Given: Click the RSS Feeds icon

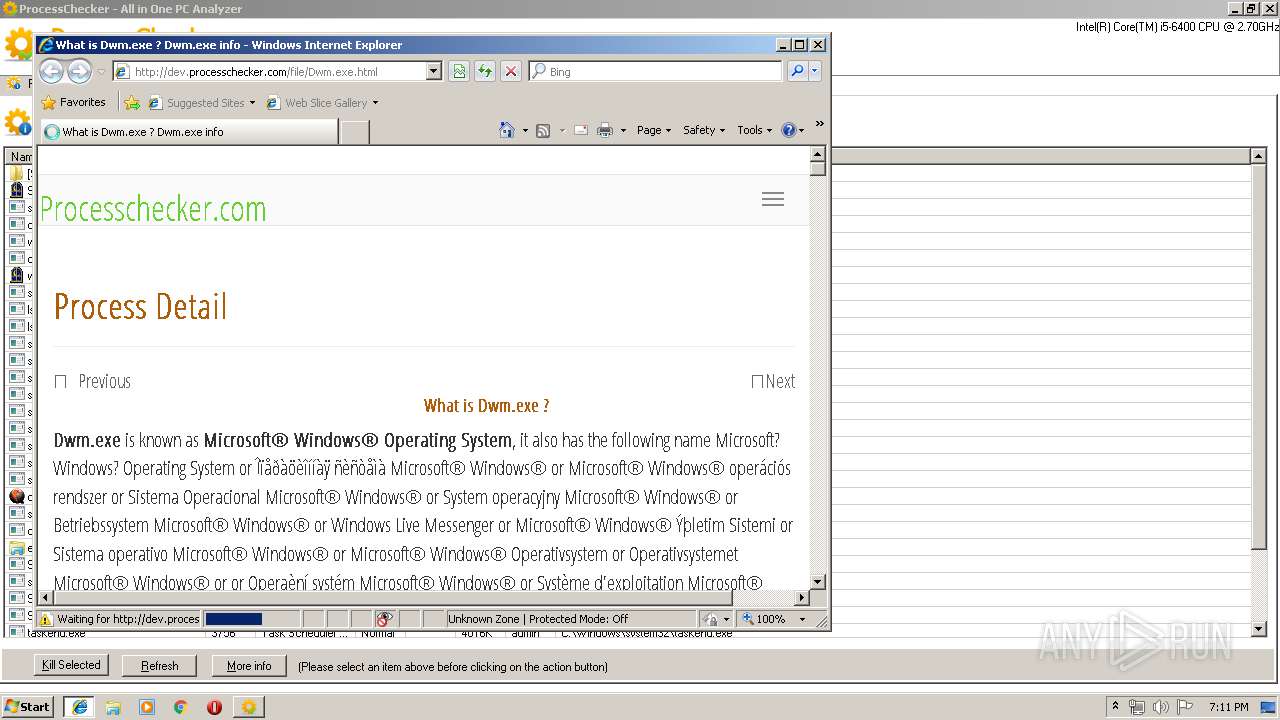Looking at the screenshot, I should (543, 130).
